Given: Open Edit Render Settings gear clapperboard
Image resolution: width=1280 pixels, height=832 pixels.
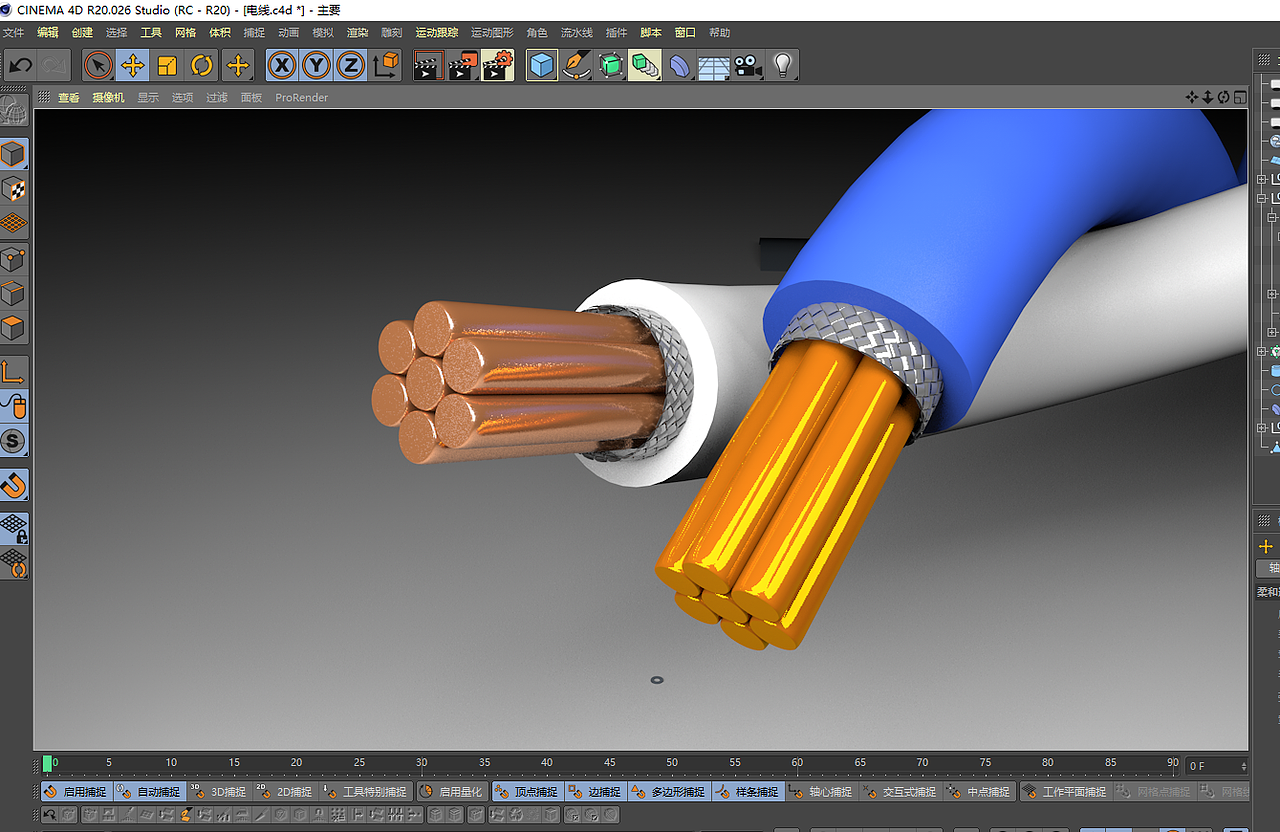Looking at the screenshot, I should click(498, 66).
